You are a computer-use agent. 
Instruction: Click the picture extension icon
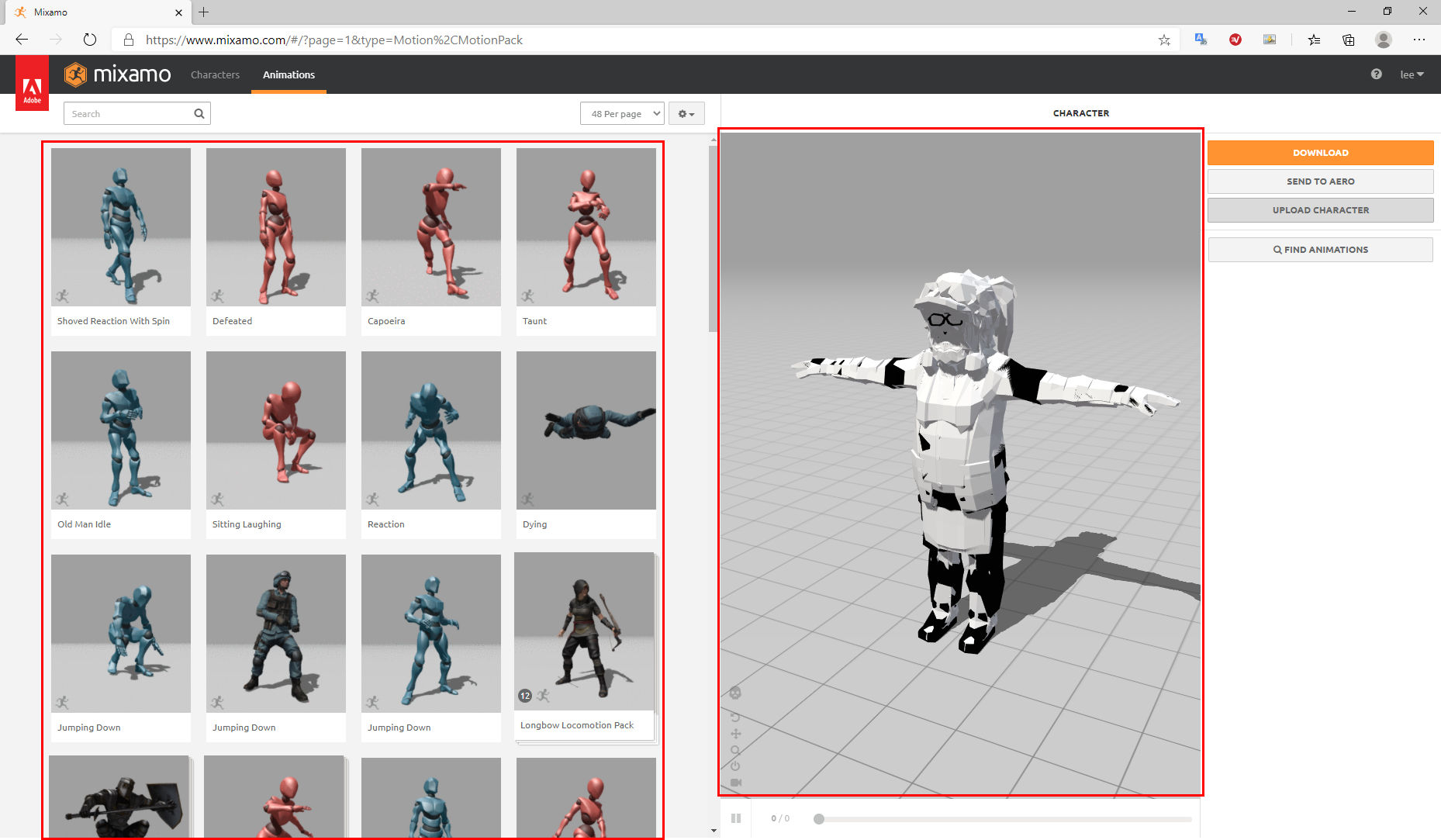tap(1270, 40)
